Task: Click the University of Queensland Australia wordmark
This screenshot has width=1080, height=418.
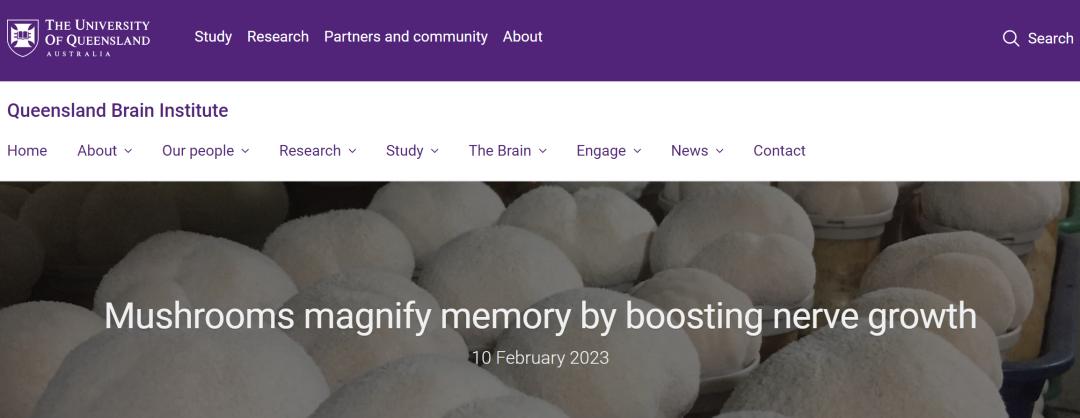Action: [x=97, y=37]
